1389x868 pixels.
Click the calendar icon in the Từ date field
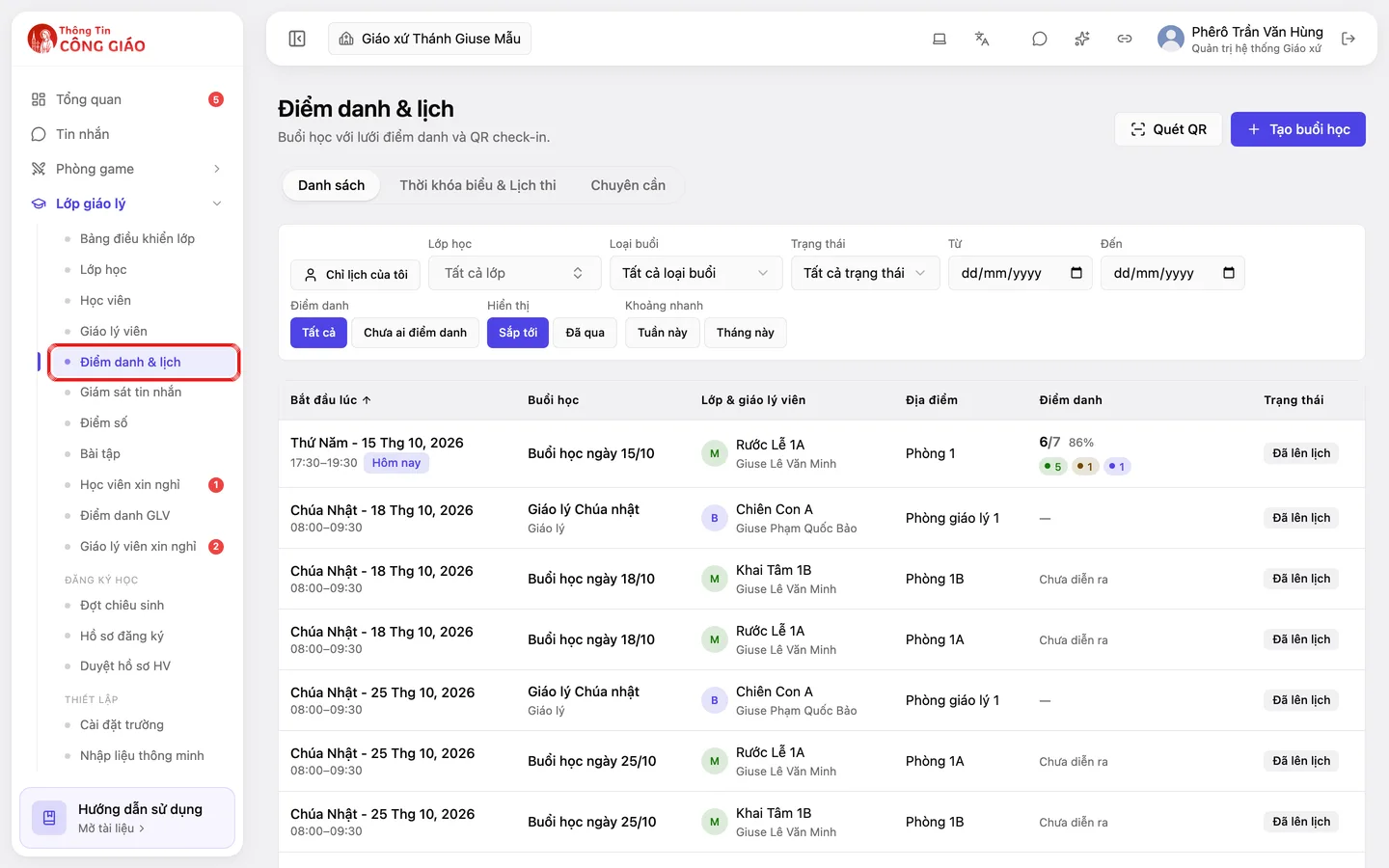coord(1076,273)
